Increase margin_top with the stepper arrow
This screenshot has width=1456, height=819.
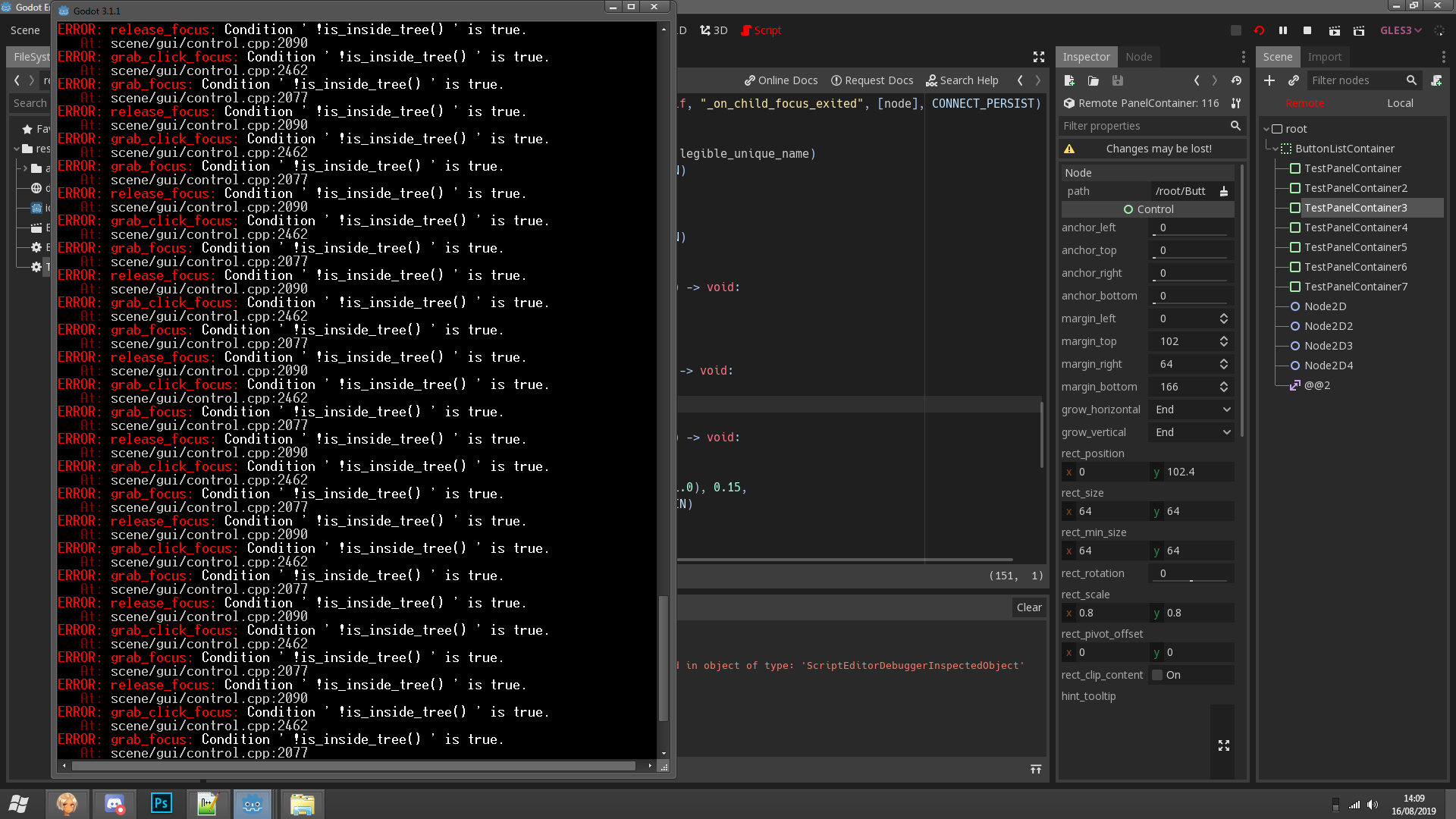pos(1223,337)
